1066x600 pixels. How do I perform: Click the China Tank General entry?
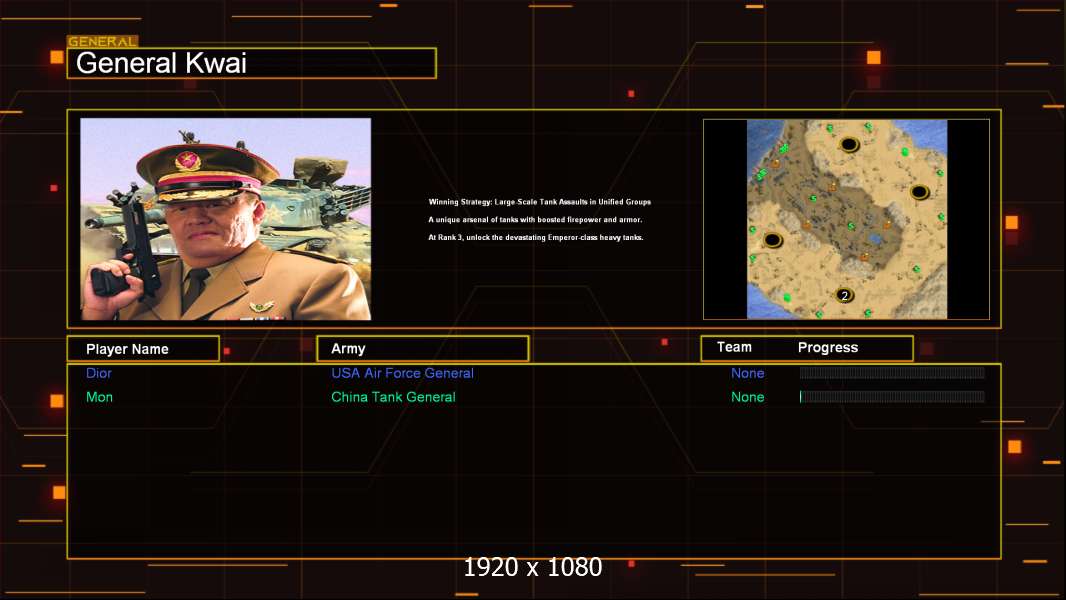393,397
